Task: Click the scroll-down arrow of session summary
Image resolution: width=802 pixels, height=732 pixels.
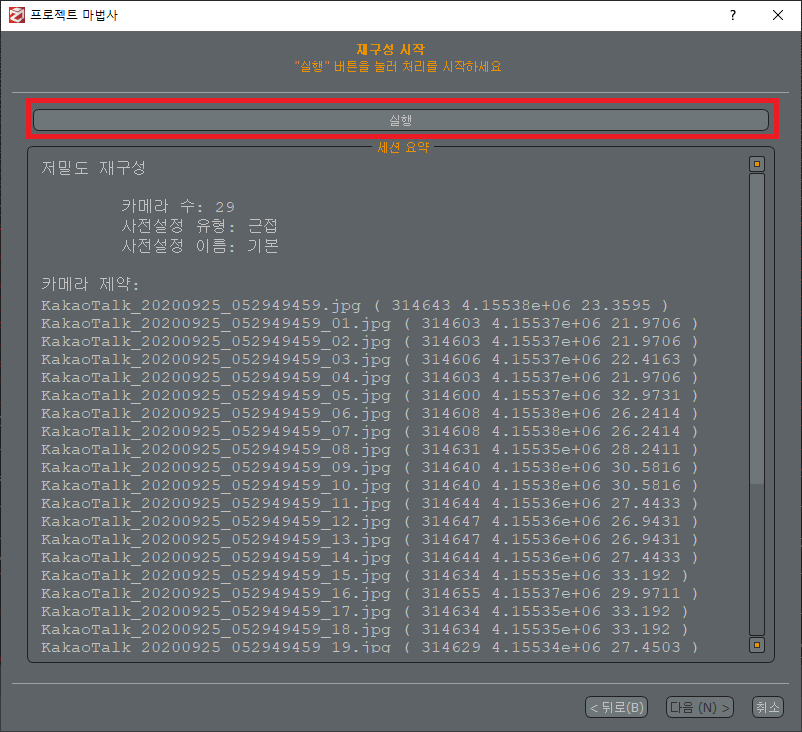Action: [757, 645]
